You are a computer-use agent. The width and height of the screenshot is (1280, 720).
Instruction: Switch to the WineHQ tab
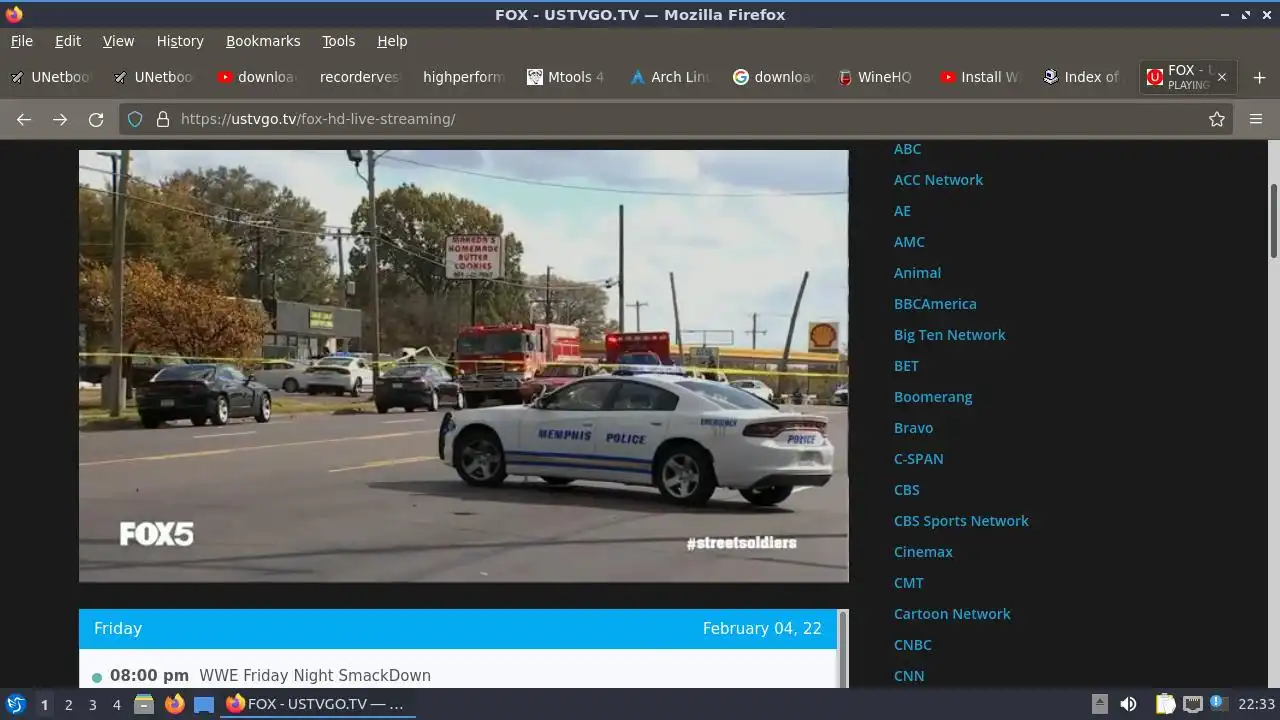click(x=876, y=77)
